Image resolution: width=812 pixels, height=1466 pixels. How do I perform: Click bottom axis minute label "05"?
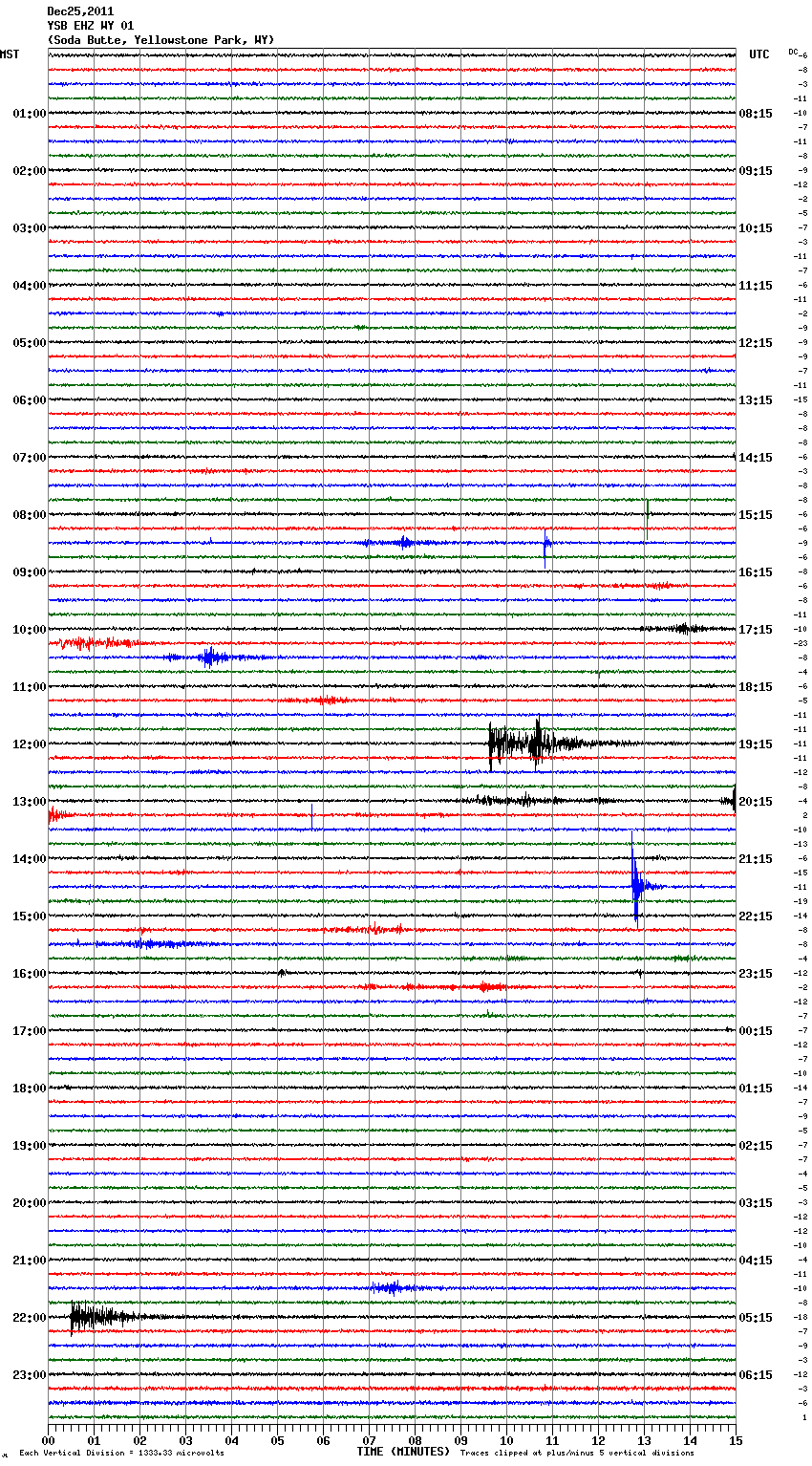[277, 1440]
